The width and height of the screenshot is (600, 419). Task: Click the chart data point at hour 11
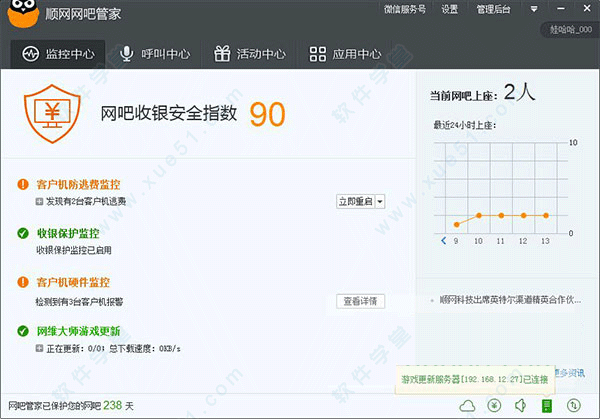click(501, 216)
